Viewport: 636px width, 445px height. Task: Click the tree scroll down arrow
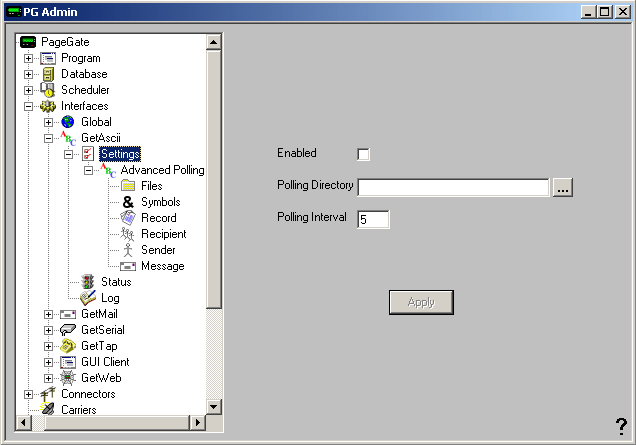213,406
